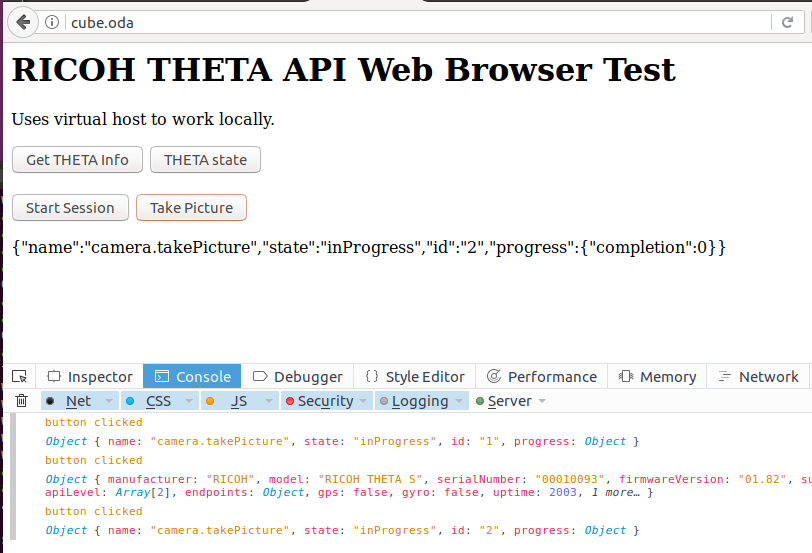Open the Style Editor tab

[x=414, y=376]
